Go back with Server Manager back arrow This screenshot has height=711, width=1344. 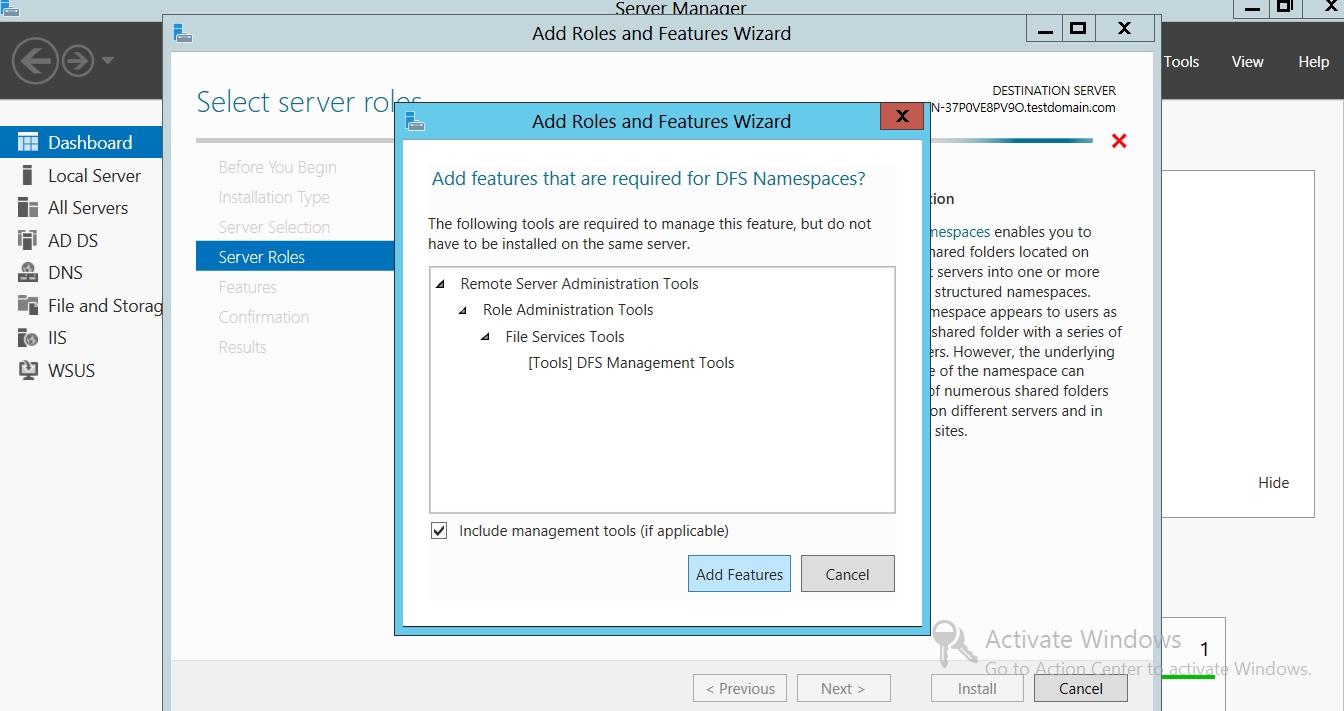click(x=34, y=61)
